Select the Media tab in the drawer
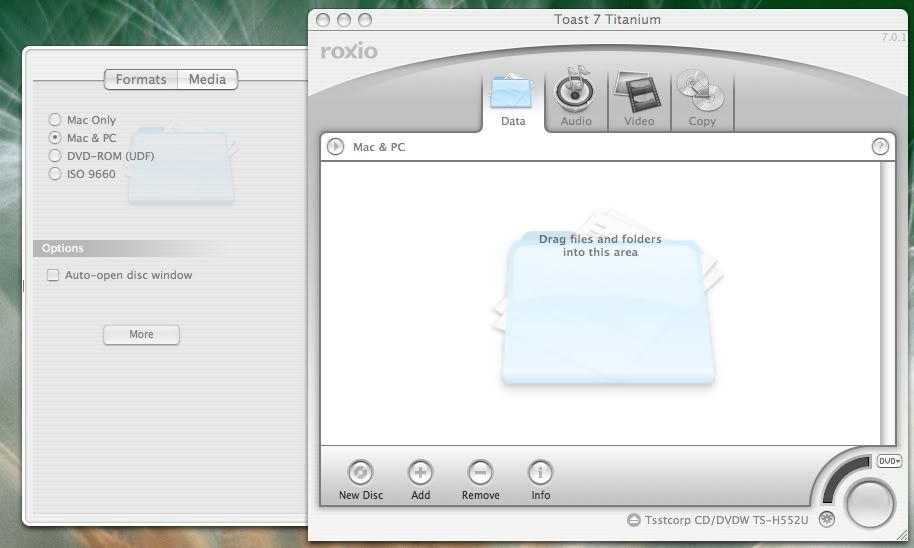The width and height of the screenshot is (914, 548). (208, 79)
